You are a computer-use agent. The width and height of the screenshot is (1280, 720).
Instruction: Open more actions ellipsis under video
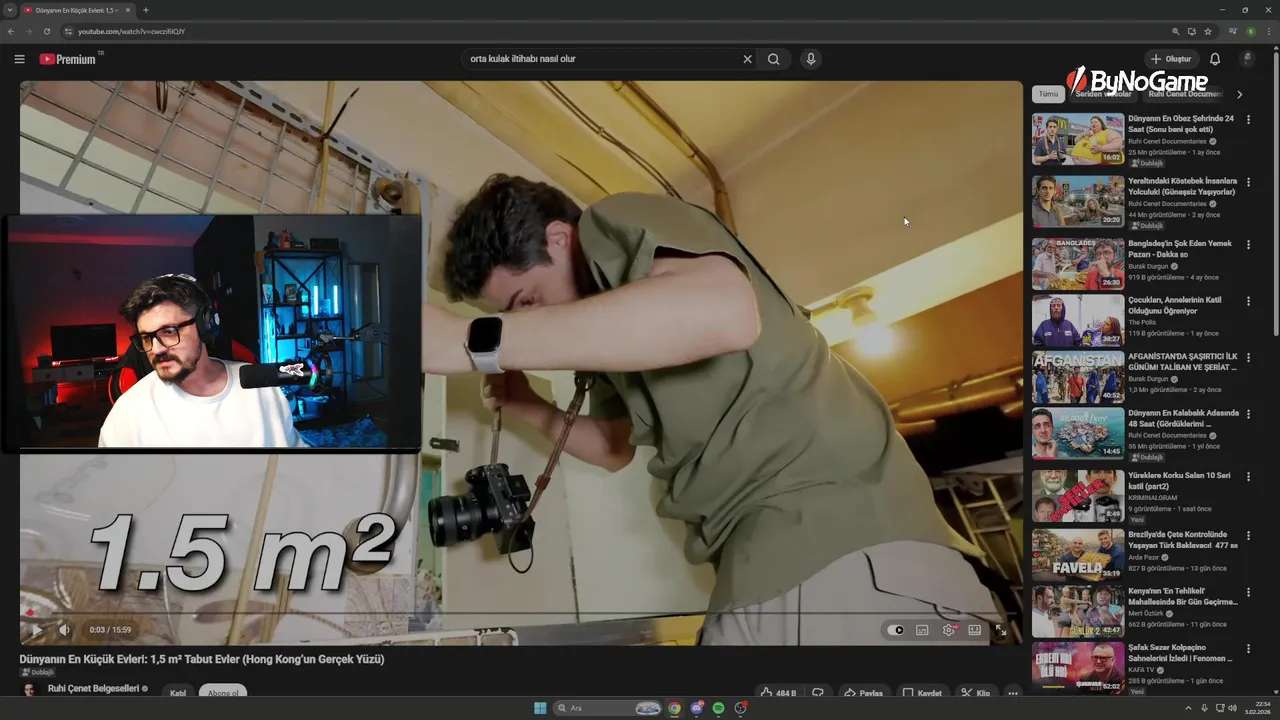coord(1013,692)
